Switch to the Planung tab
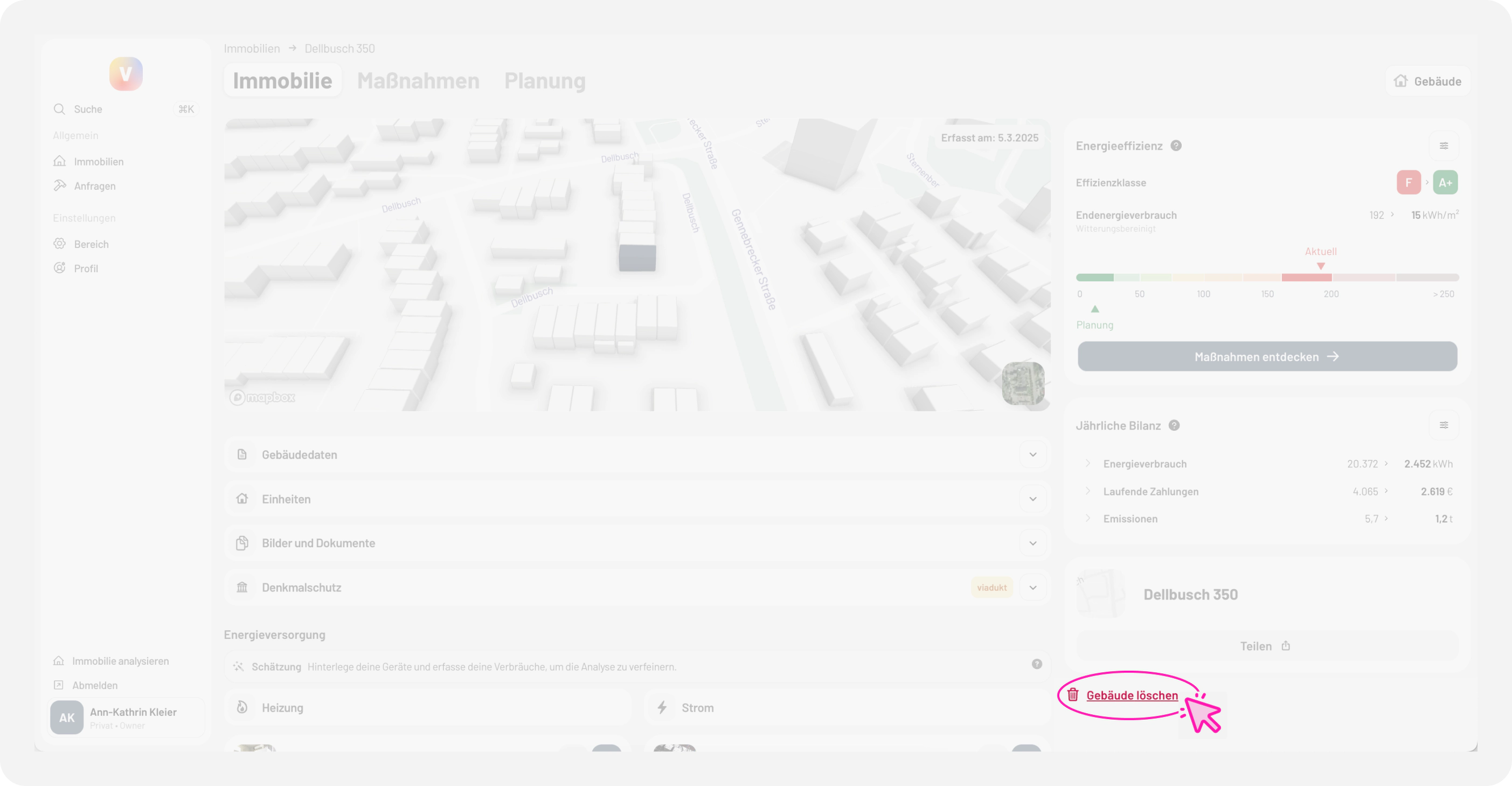 [x=544, y=80]
